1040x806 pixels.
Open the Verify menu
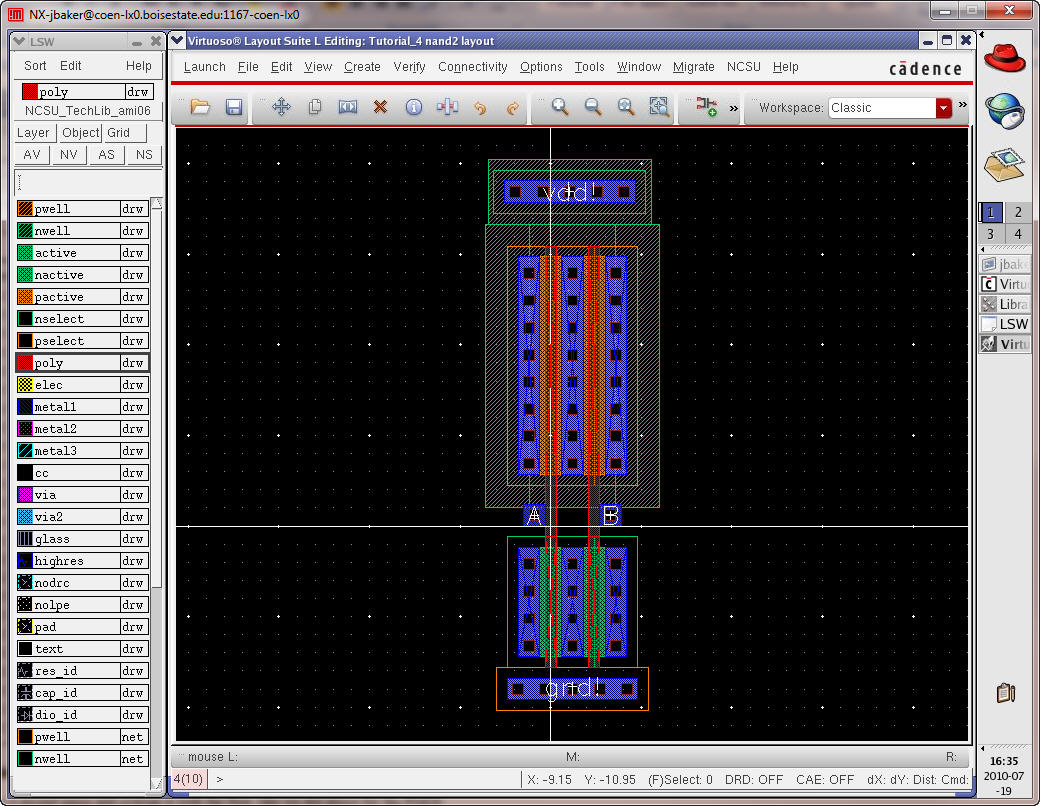pyautogui.click(x=409, y=67)
